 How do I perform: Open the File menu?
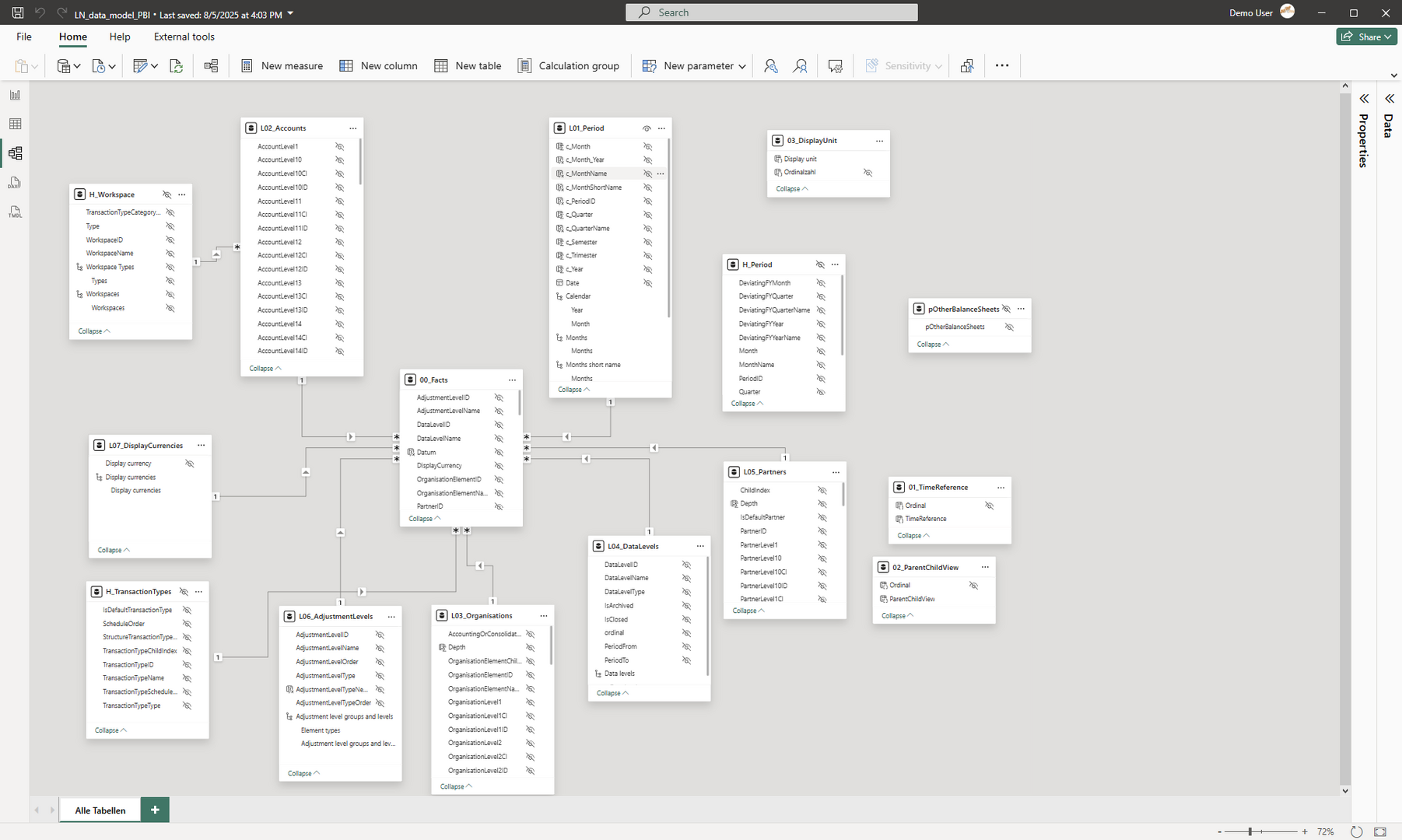coord(23,37)
